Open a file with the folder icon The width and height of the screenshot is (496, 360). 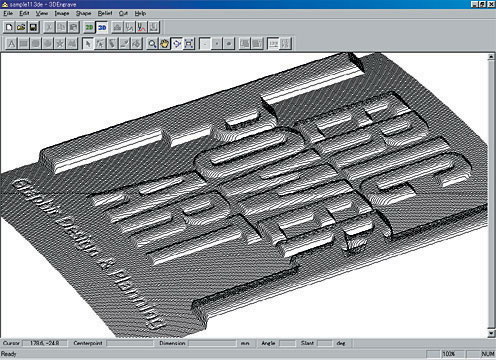(x=21, y=27)
